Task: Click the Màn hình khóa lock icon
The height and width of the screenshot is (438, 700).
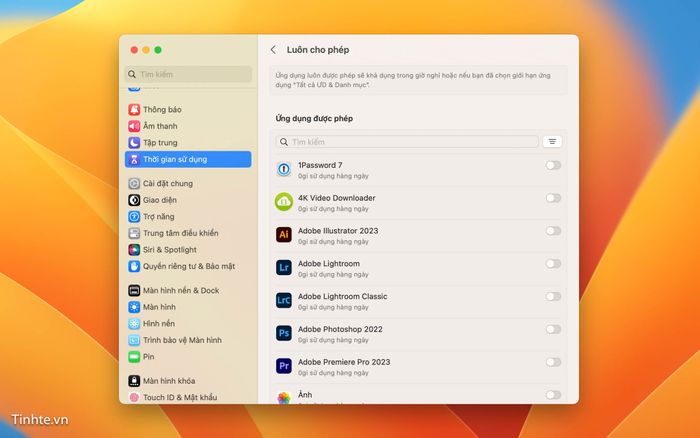Action: [x=134, y=381]
